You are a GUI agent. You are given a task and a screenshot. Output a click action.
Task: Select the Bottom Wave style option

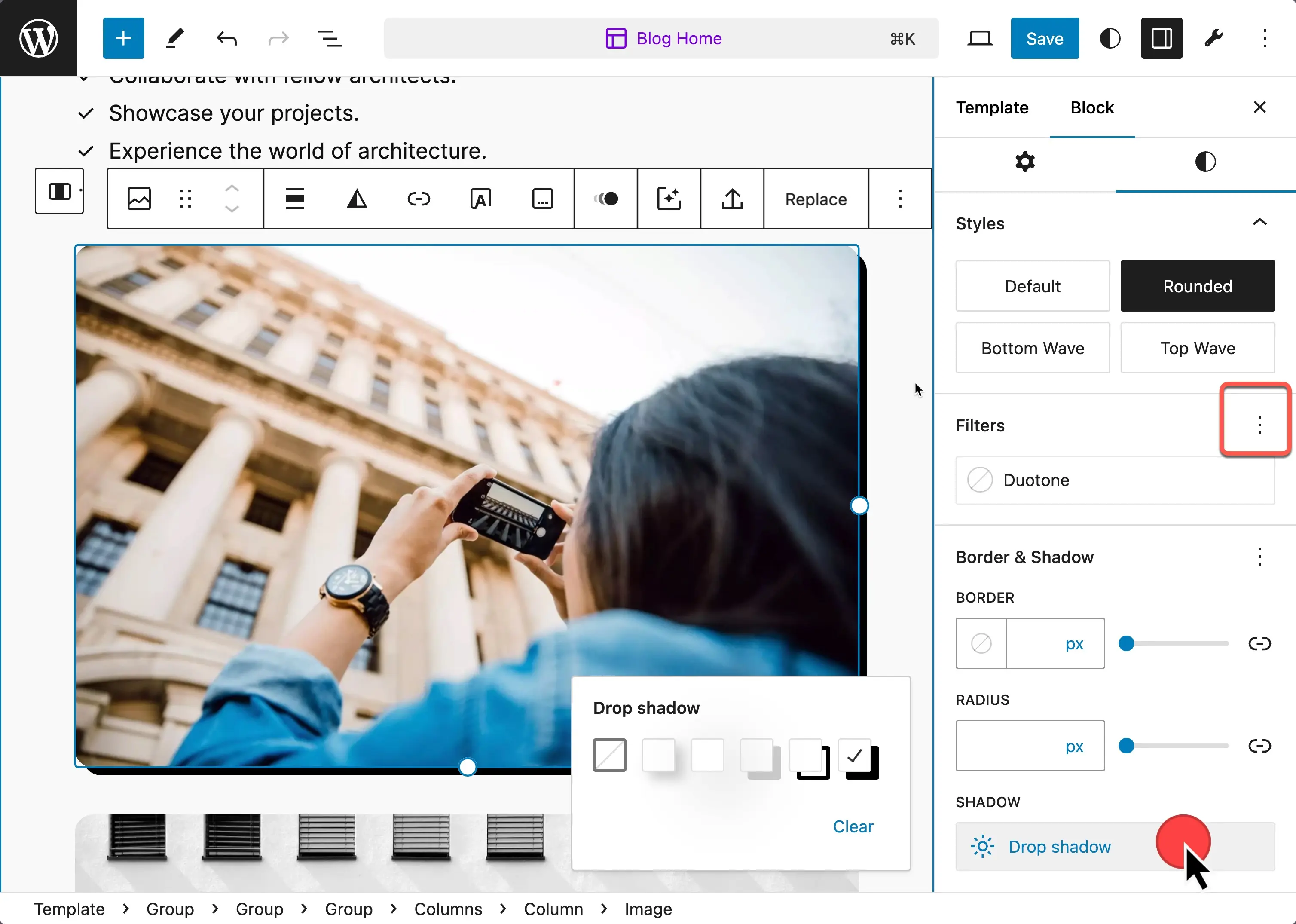[1033, 348]
